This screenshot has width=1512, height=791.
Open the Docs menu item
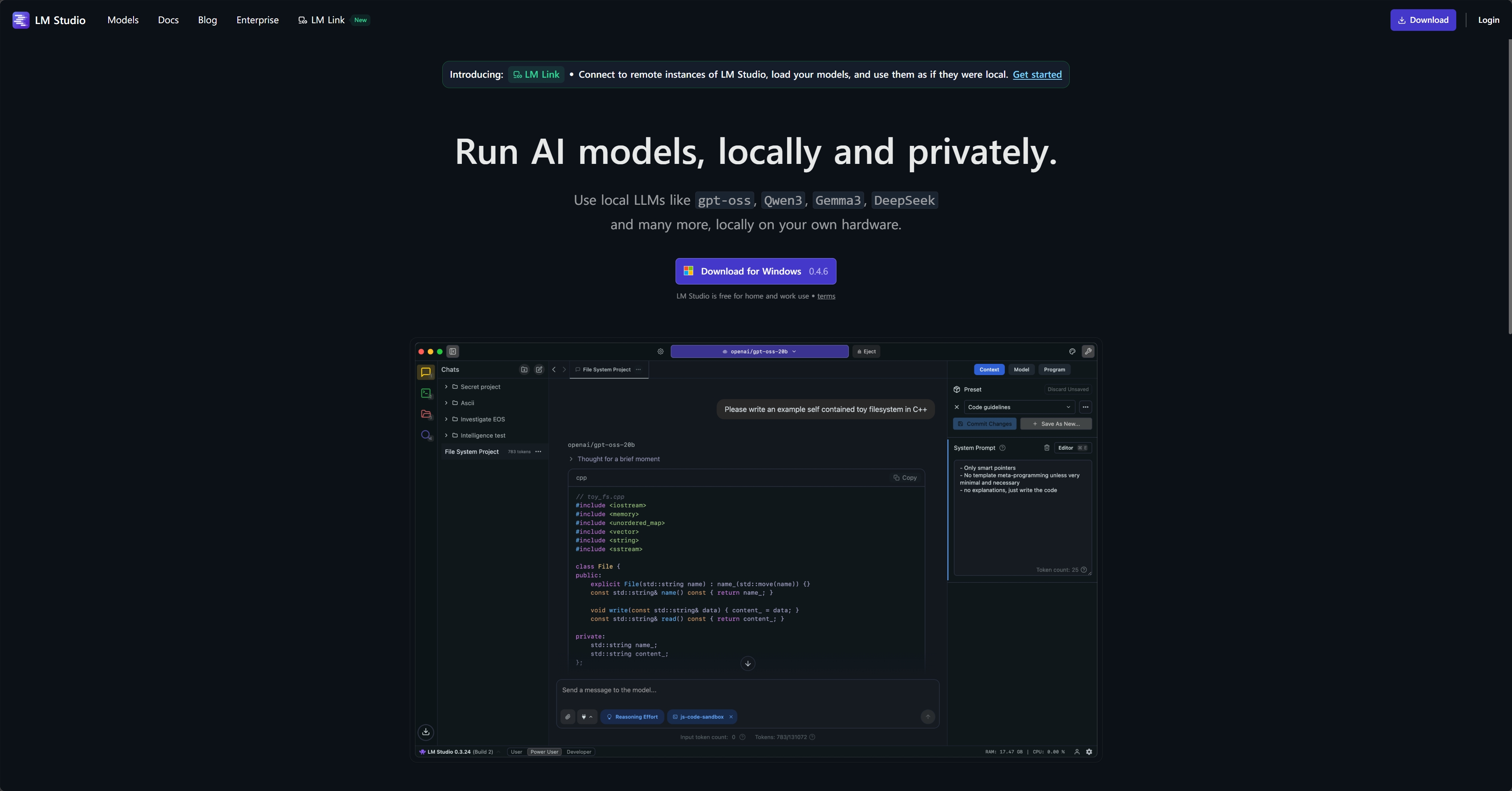tap(168, 20)
